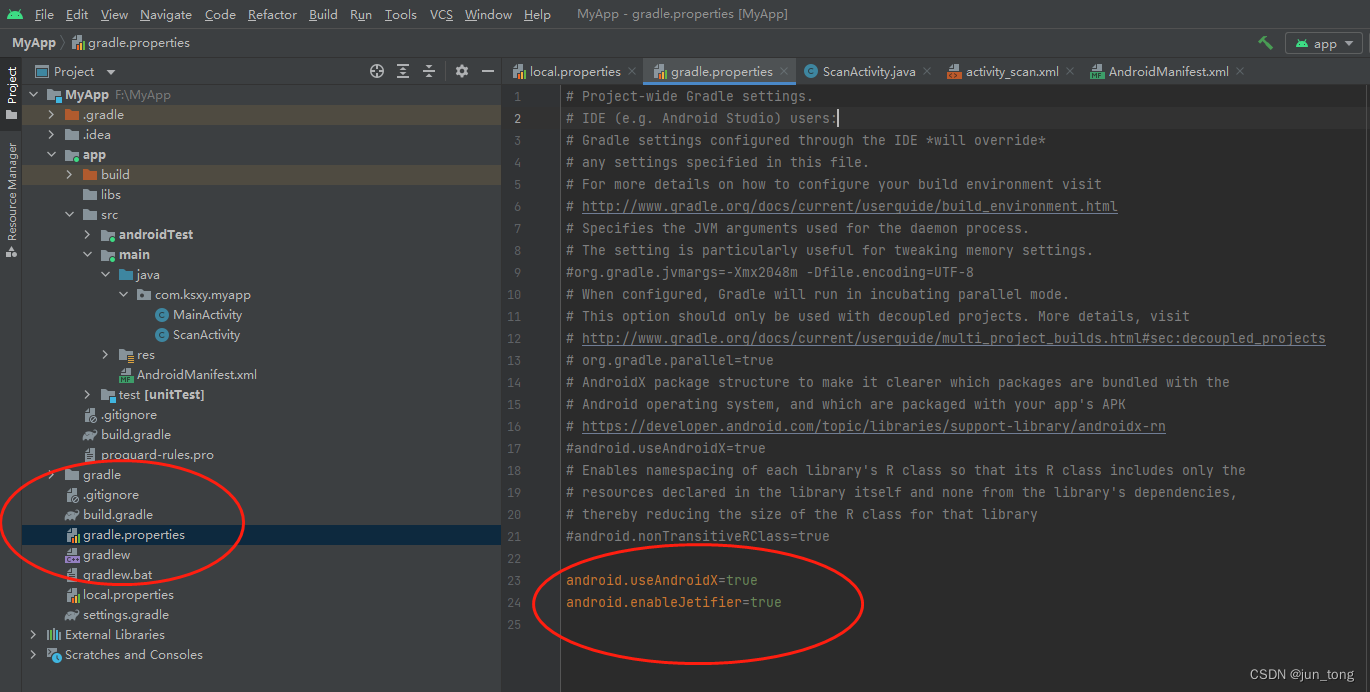
Task: Open the Project view mode dropdown
Action: pyautogui.click(x=111, y=72)
